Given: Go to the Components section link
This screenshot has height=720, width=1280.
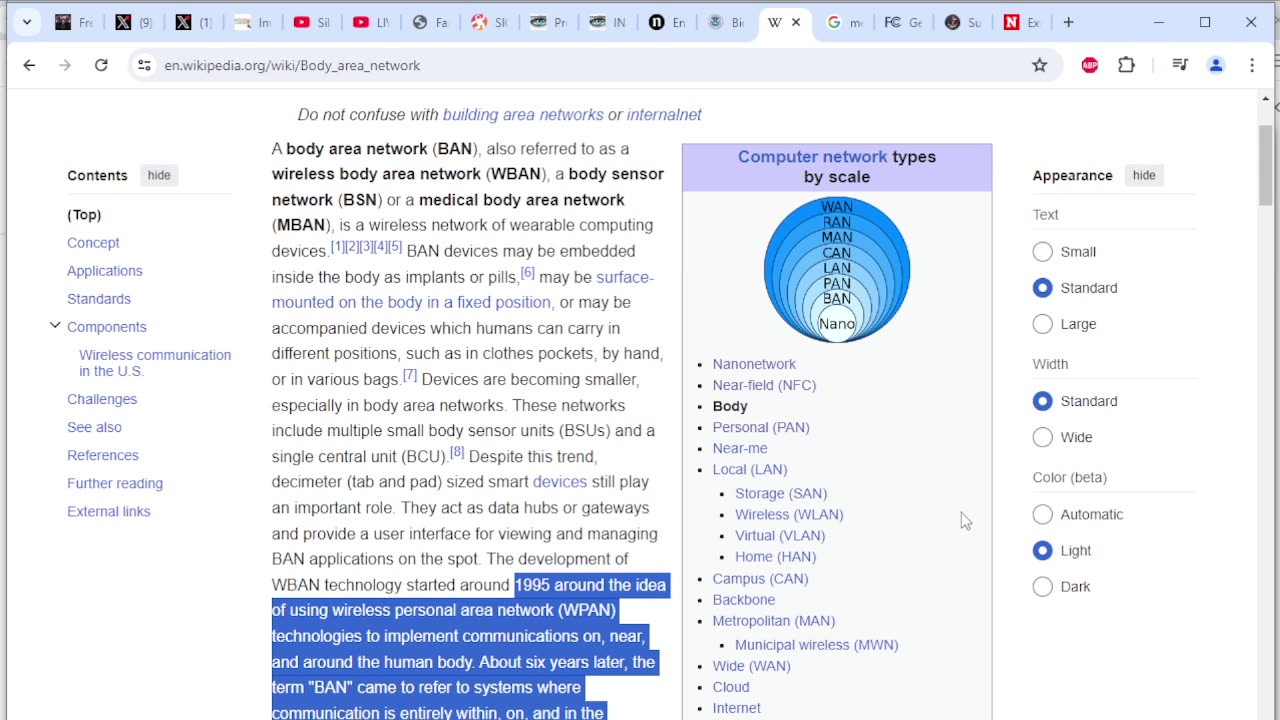Looking at the screenshot, I should (x=107, y=327).
